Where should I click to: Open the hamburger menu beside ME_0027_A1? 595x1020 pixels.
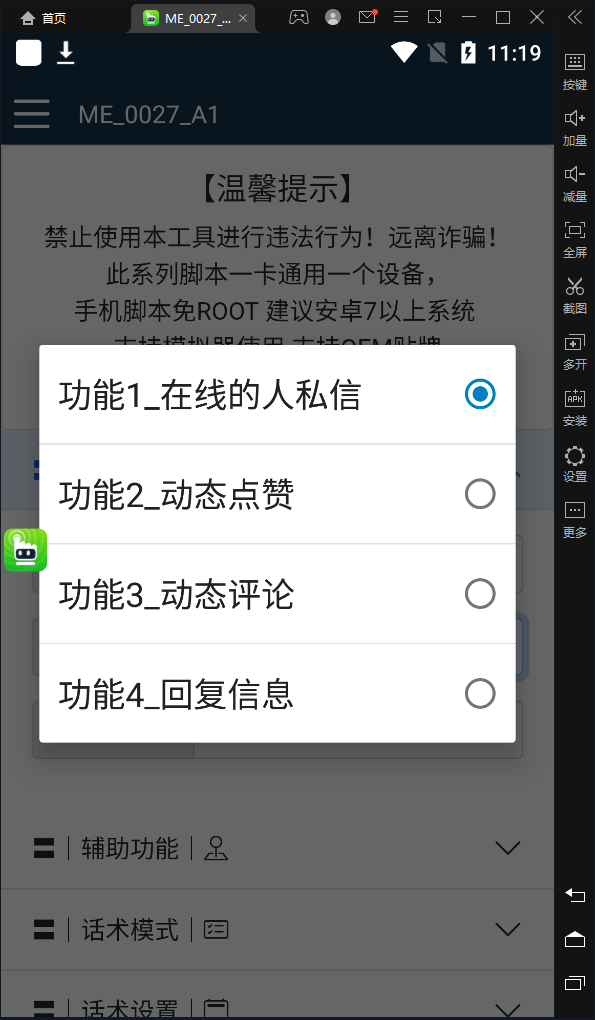[32, 114]
